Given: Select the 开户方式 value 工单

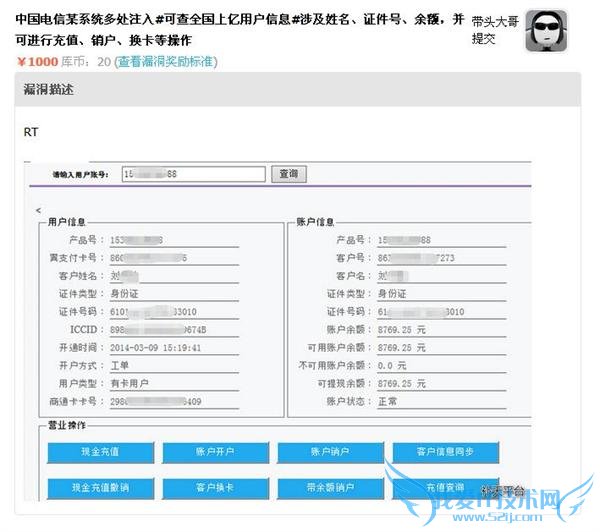Looking at the screenshot, I should pos(119,366).
